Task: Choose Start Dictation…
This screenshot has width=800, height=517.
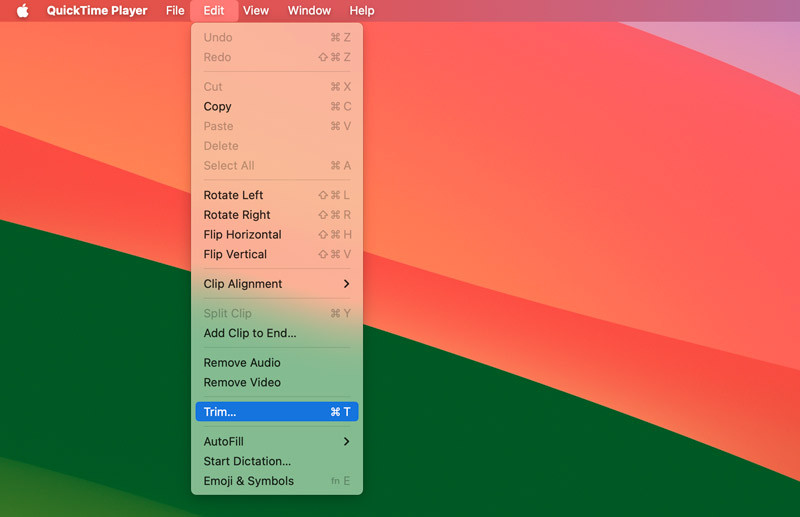Action: [x=277, y=461]
